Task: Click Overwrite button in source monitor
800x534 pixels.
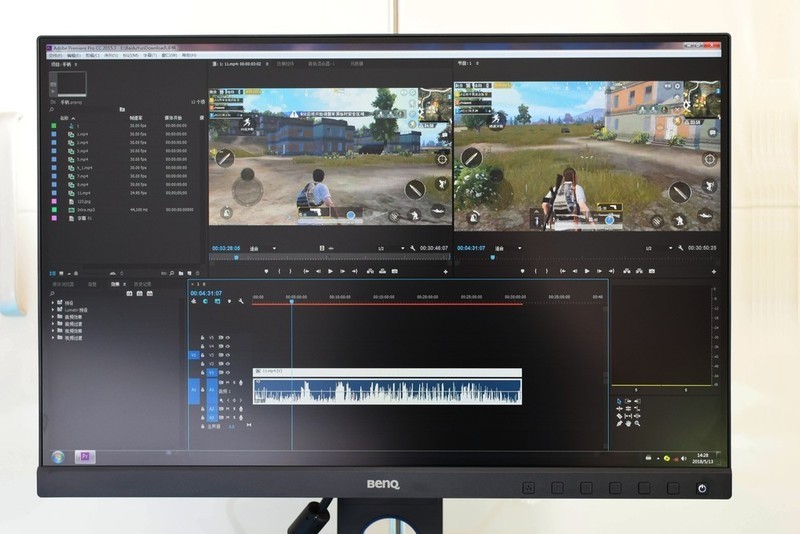Action: click(x=382, y=271)
